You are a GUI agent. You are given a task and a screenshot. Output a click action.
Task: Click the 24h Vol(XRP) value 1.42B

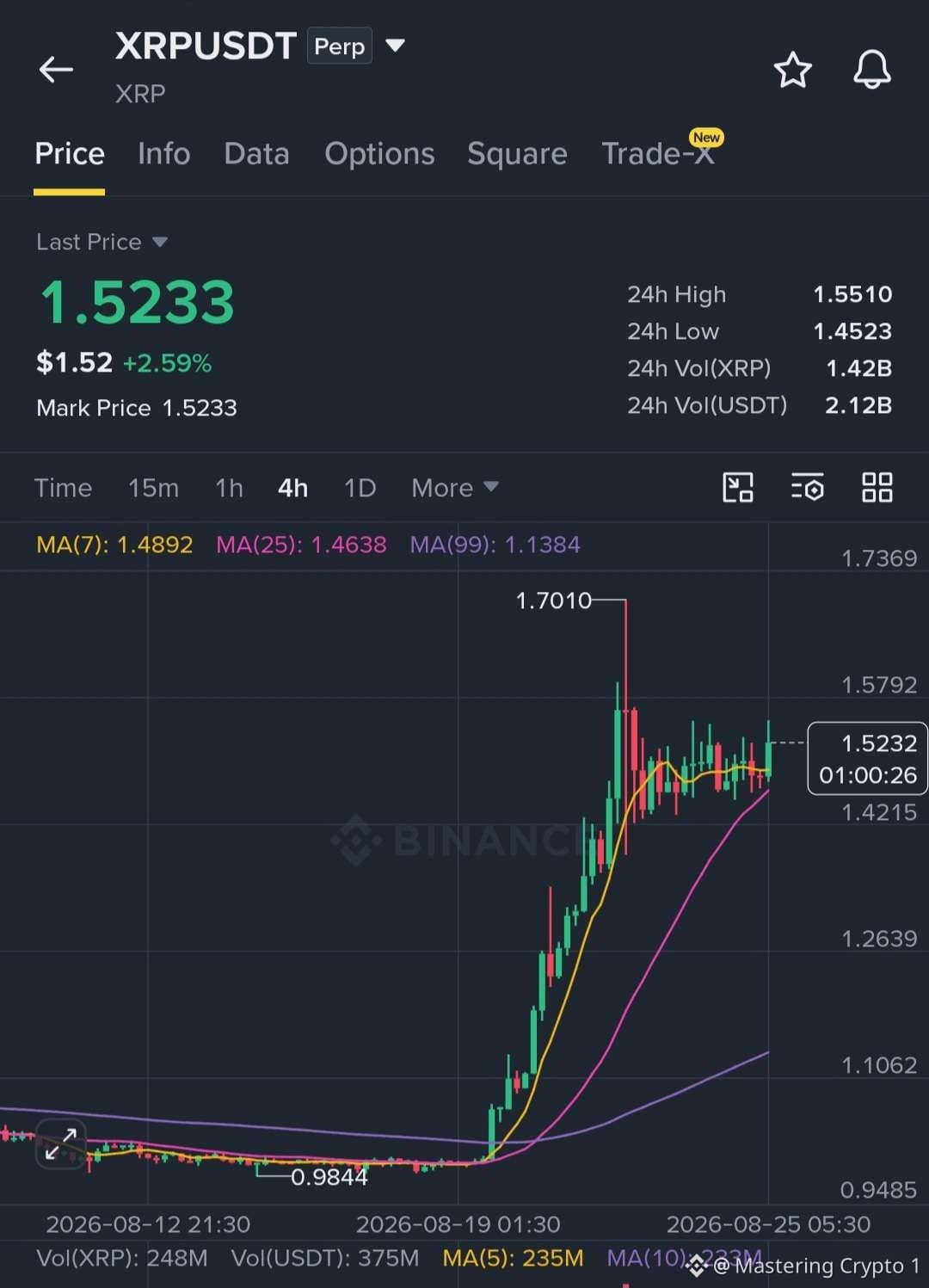(x=858, y=368)
